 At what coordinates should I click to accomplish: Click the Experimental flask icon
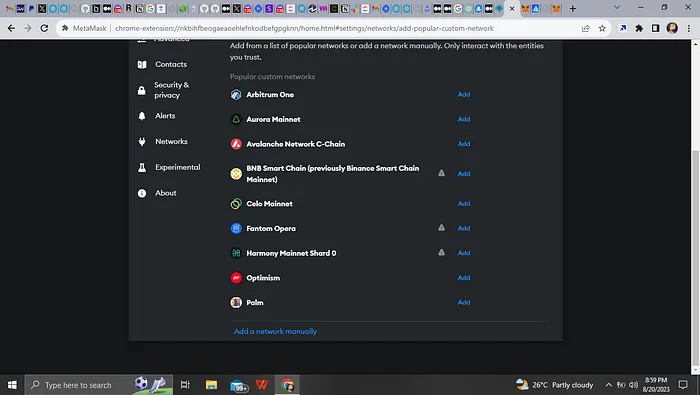click(x=142, y=167)
